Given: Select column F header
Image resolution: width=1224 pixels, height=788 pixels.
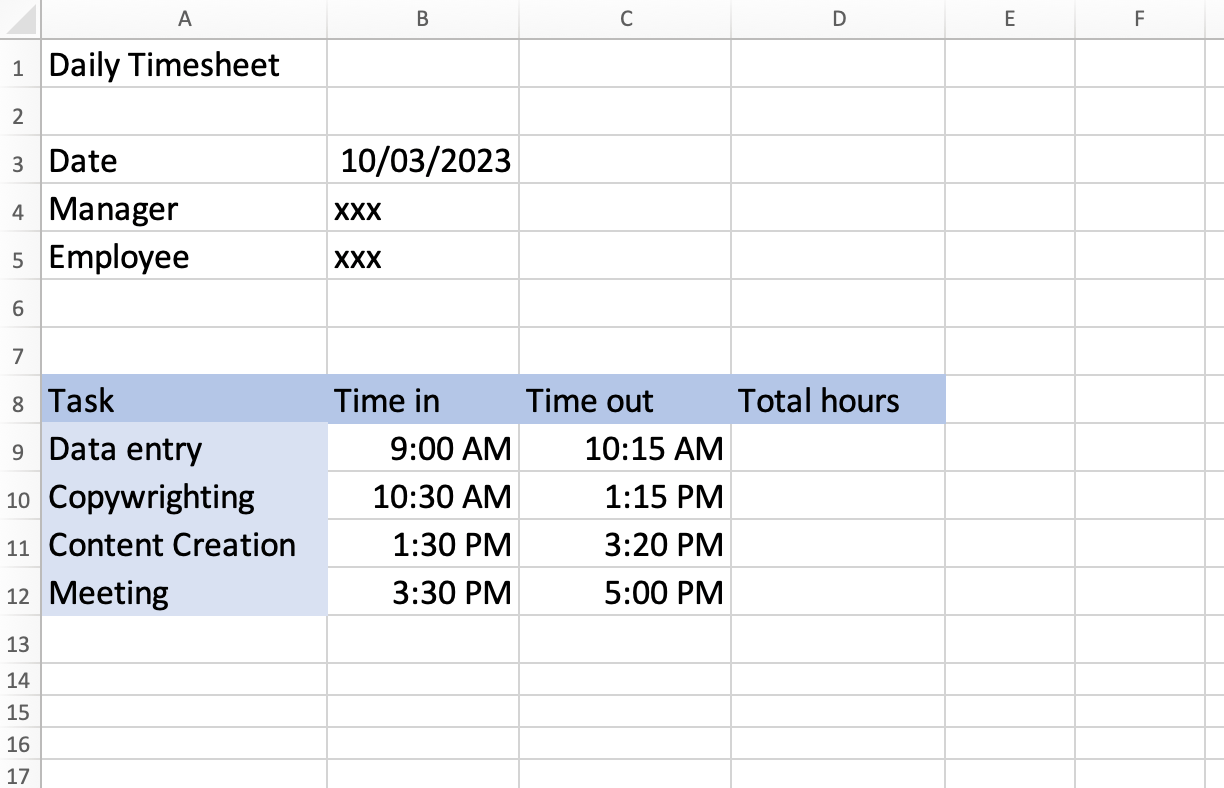Looking at the screenshot, I should [1139, 18].
